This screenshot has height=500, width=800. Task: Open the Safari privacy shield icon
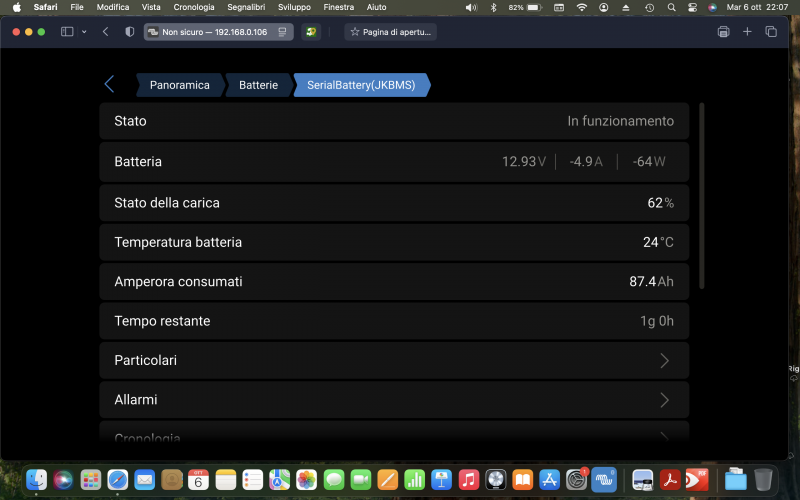(130, 32)
